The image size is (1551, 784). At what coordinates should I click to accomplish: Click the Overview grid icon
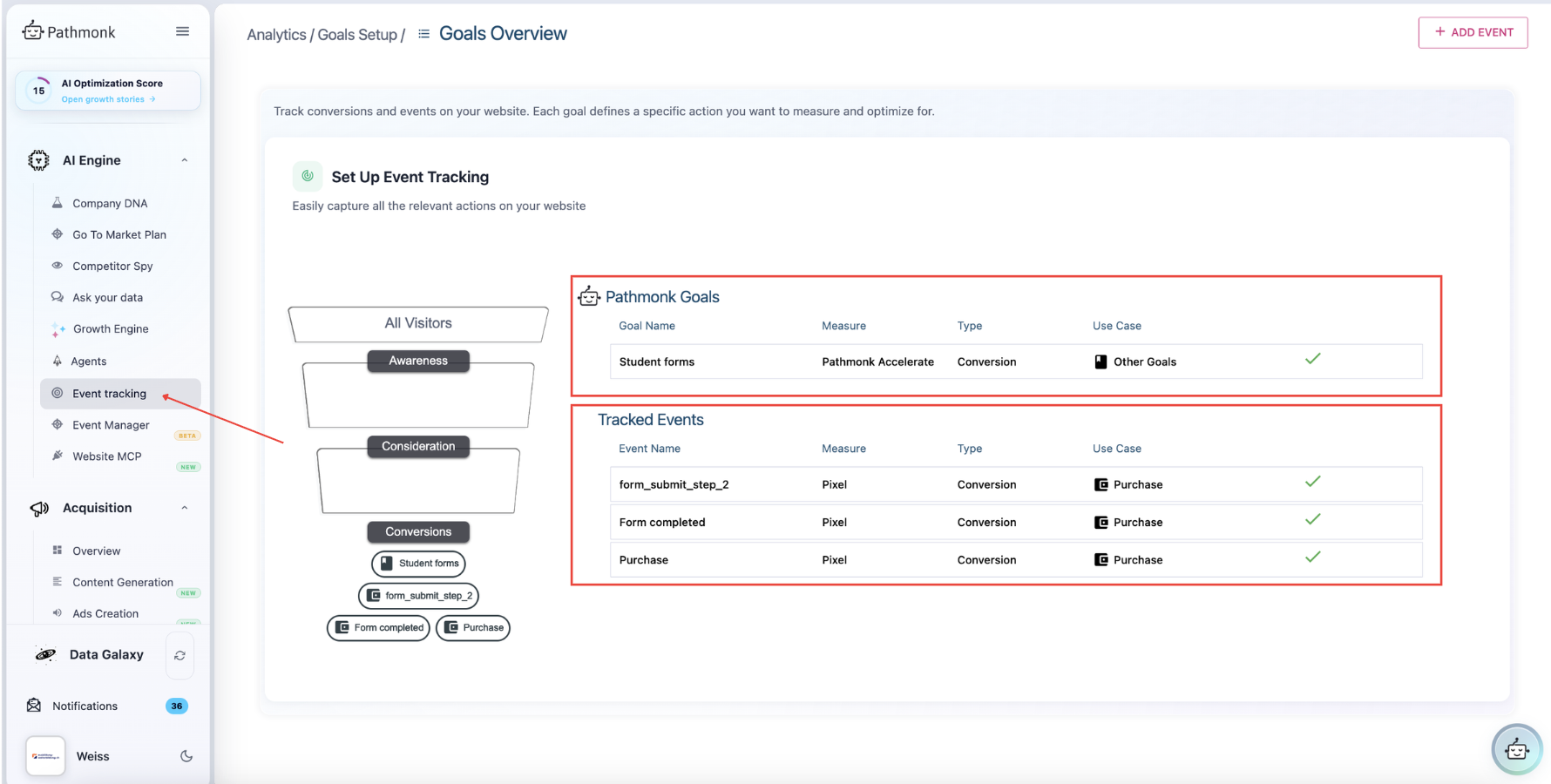coord(58,551)
